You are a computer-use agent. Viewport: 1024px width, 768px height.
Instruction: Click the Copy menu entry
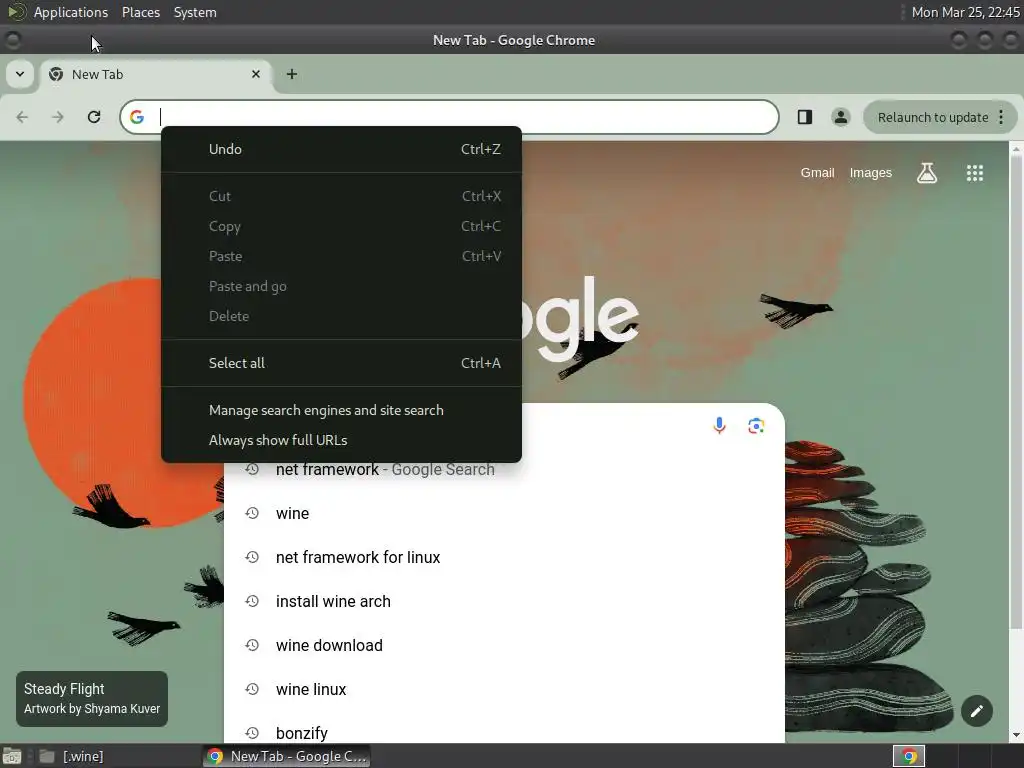(x=341, y=226)
